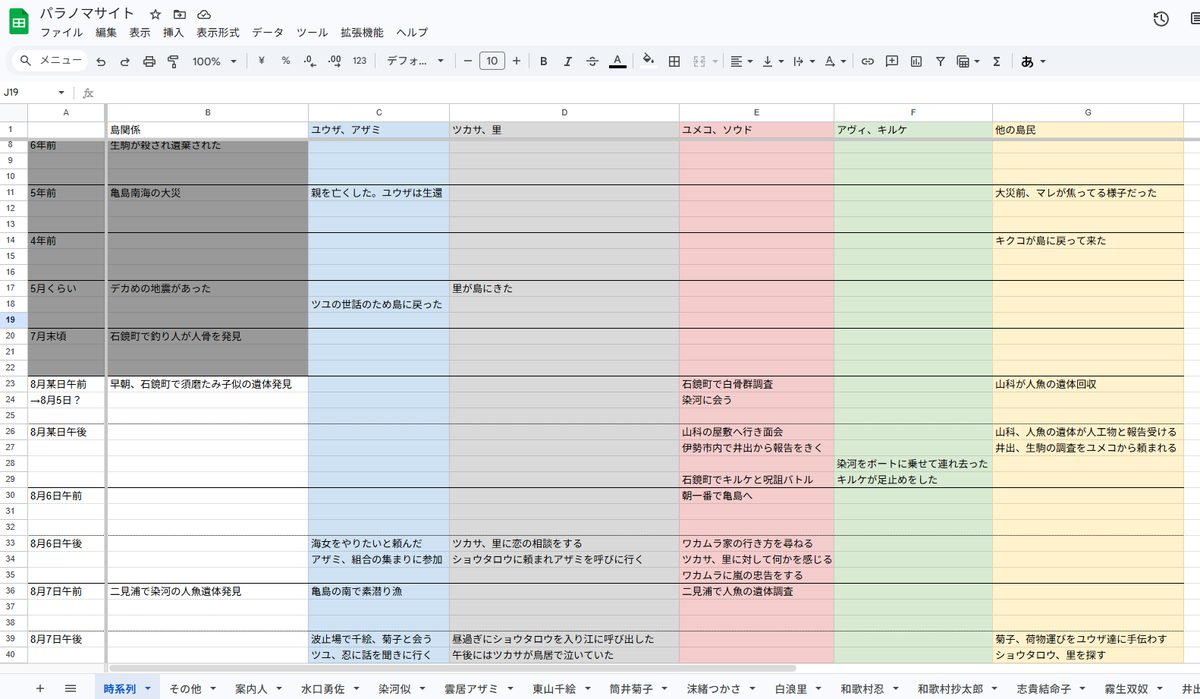Toggle italic formatting
This screenshot has height=699, width=1200.
point(568,61)
